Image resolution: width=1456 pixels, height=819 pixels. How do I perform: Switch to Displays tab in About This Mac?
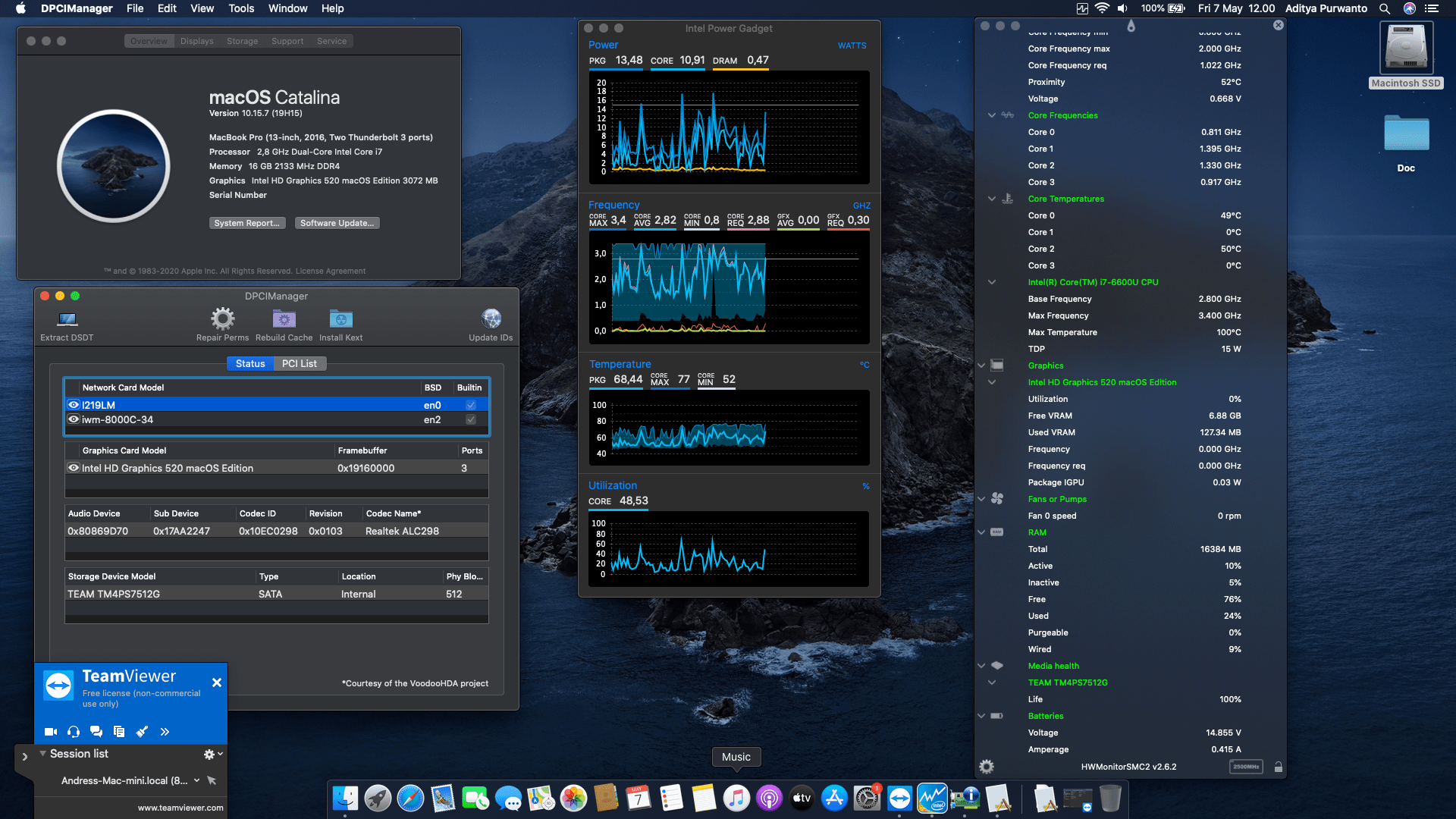pos(196,41)
